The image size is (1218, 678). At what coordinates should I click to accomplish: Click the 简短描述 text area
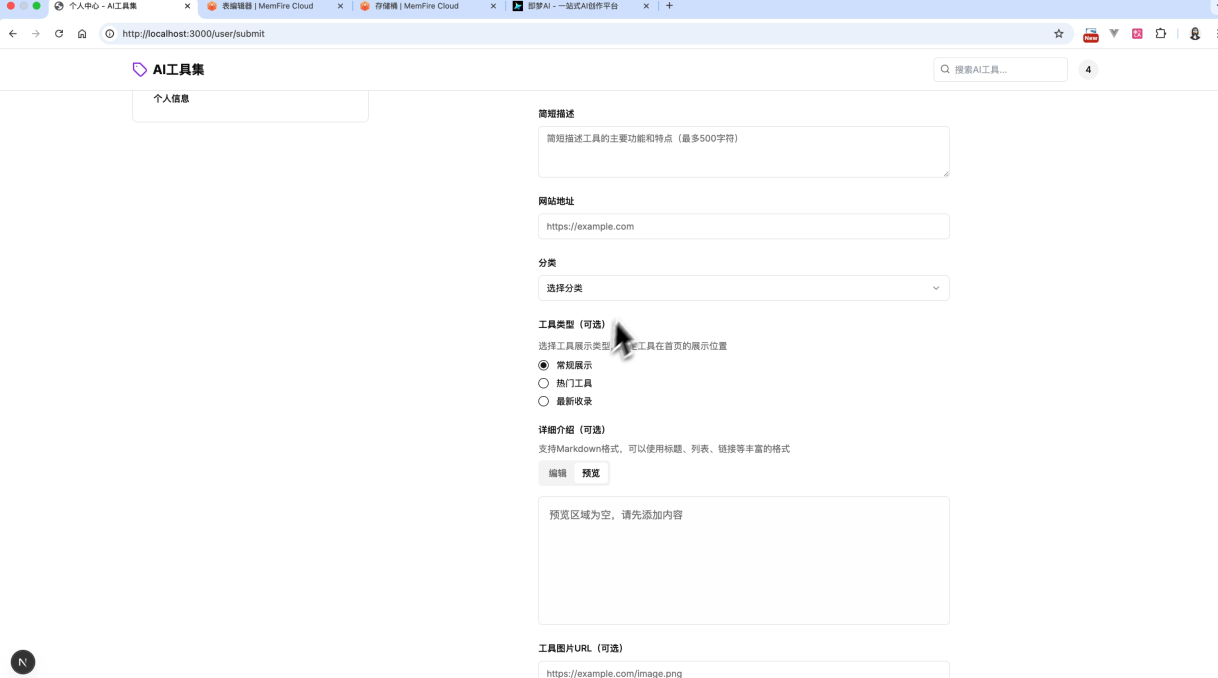(x=743, y=152)
